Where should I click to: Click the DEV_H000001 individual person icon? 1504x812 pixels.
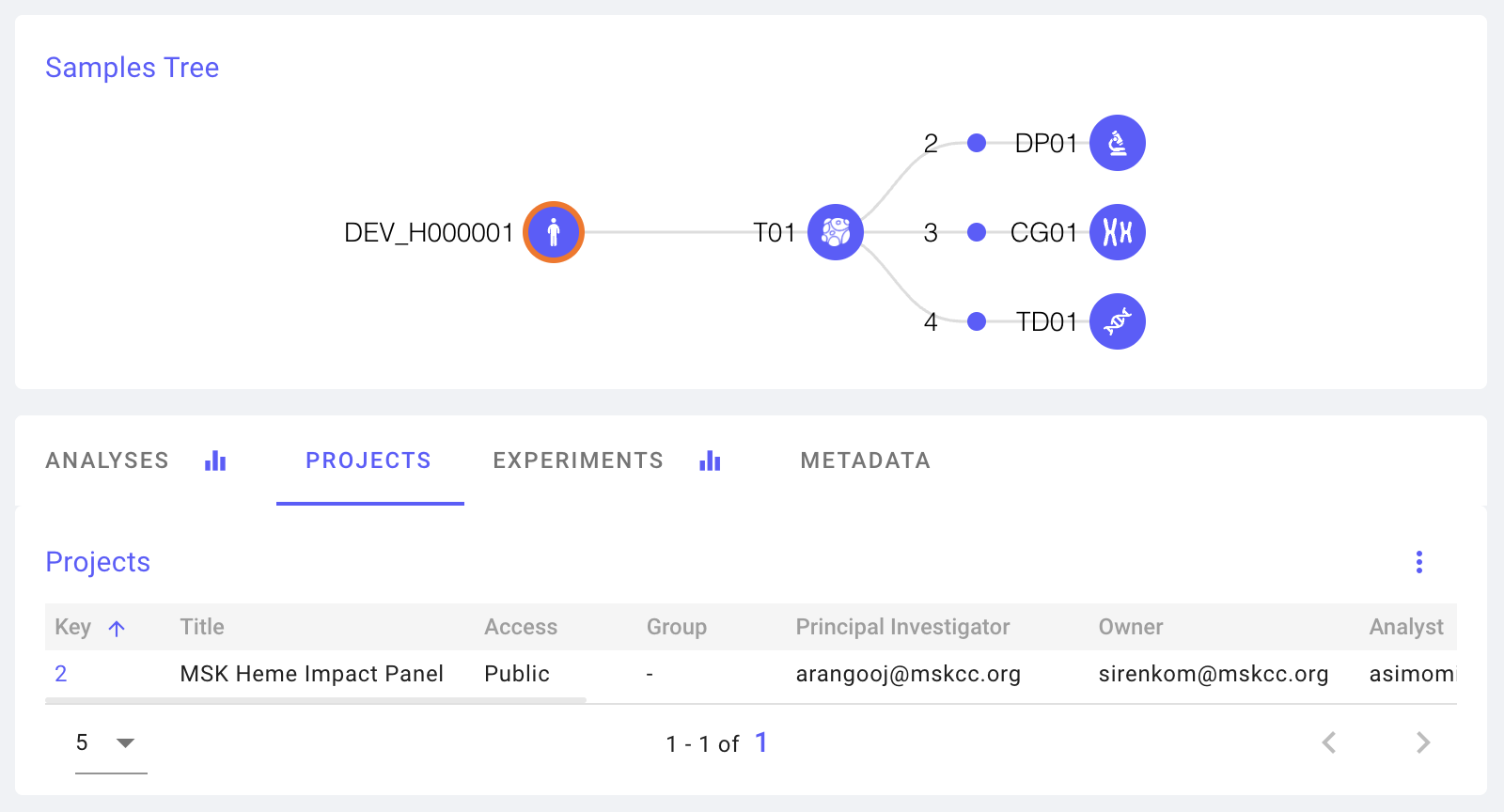(554, 232)
